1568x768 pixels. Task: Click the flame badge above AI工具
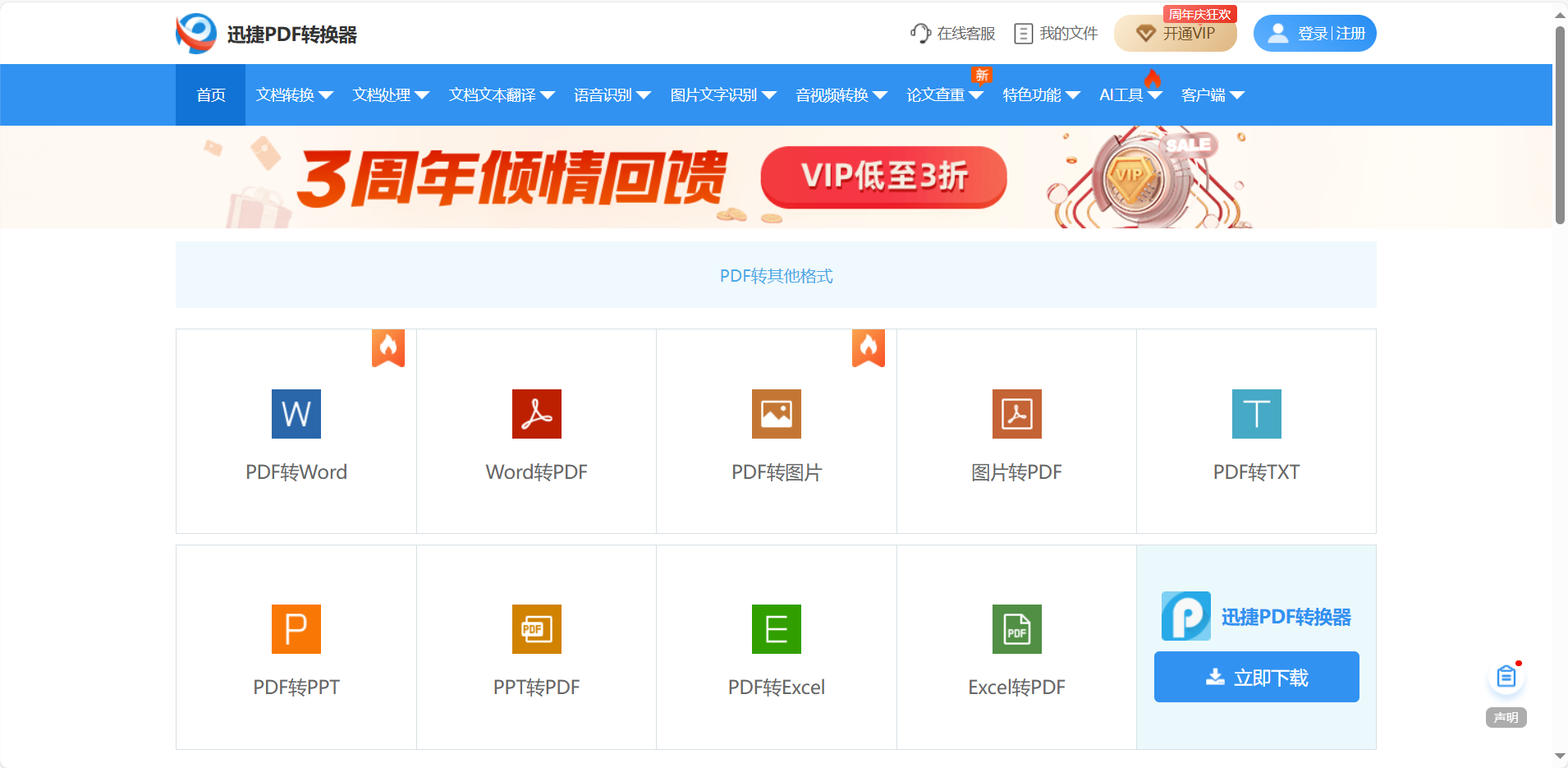point(1153,79)
